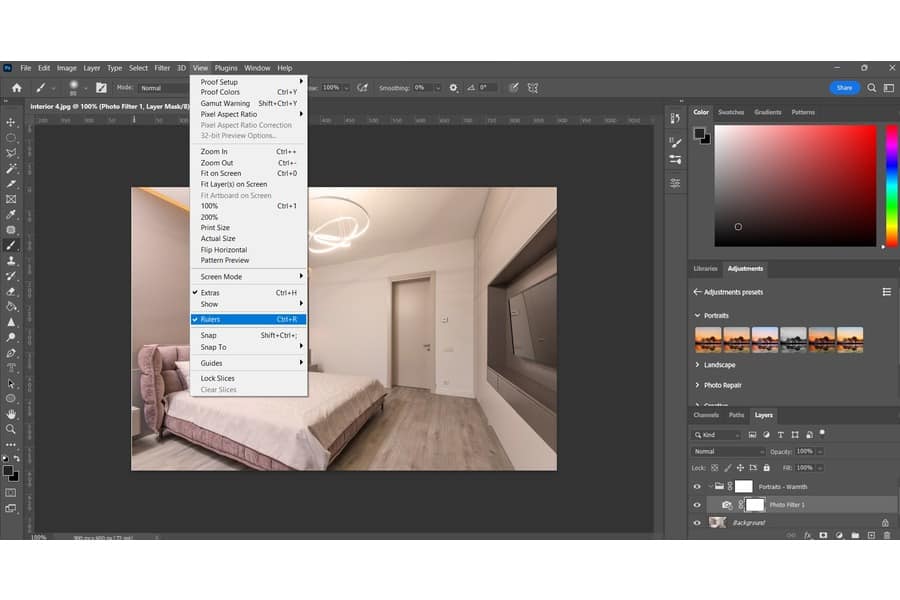
Task: Switch to the Gradients tab
Action: pos(767,113)
